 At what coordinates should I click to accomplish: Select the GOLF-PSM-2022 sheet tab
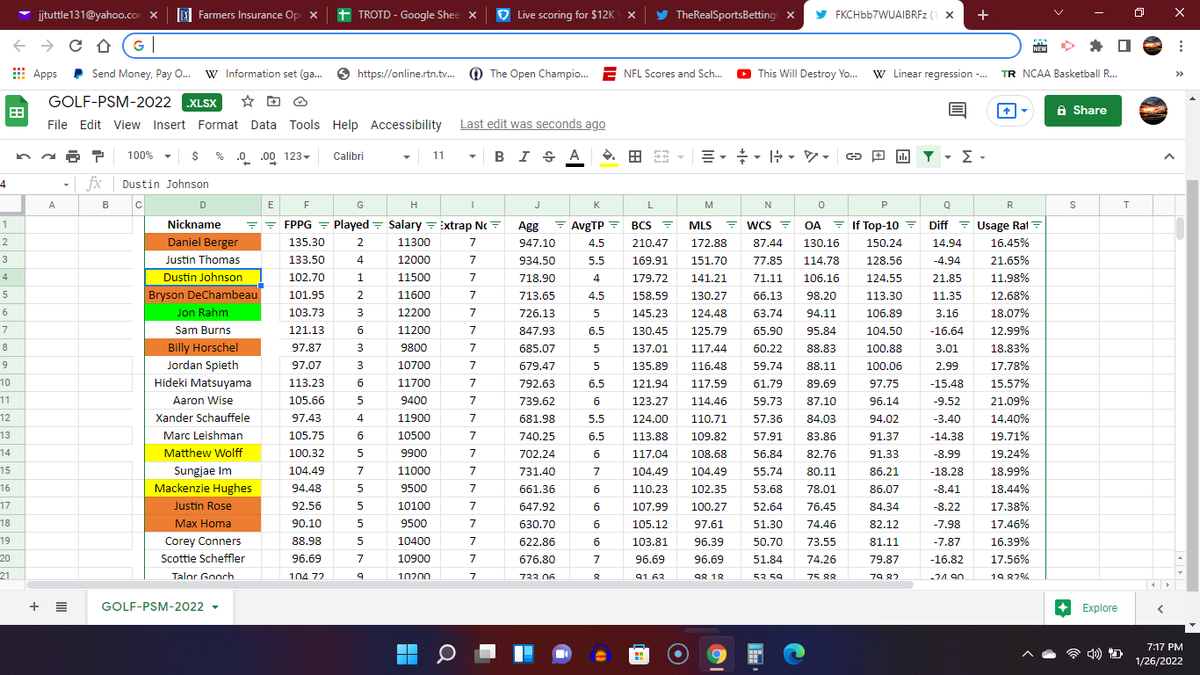point(160,607)
